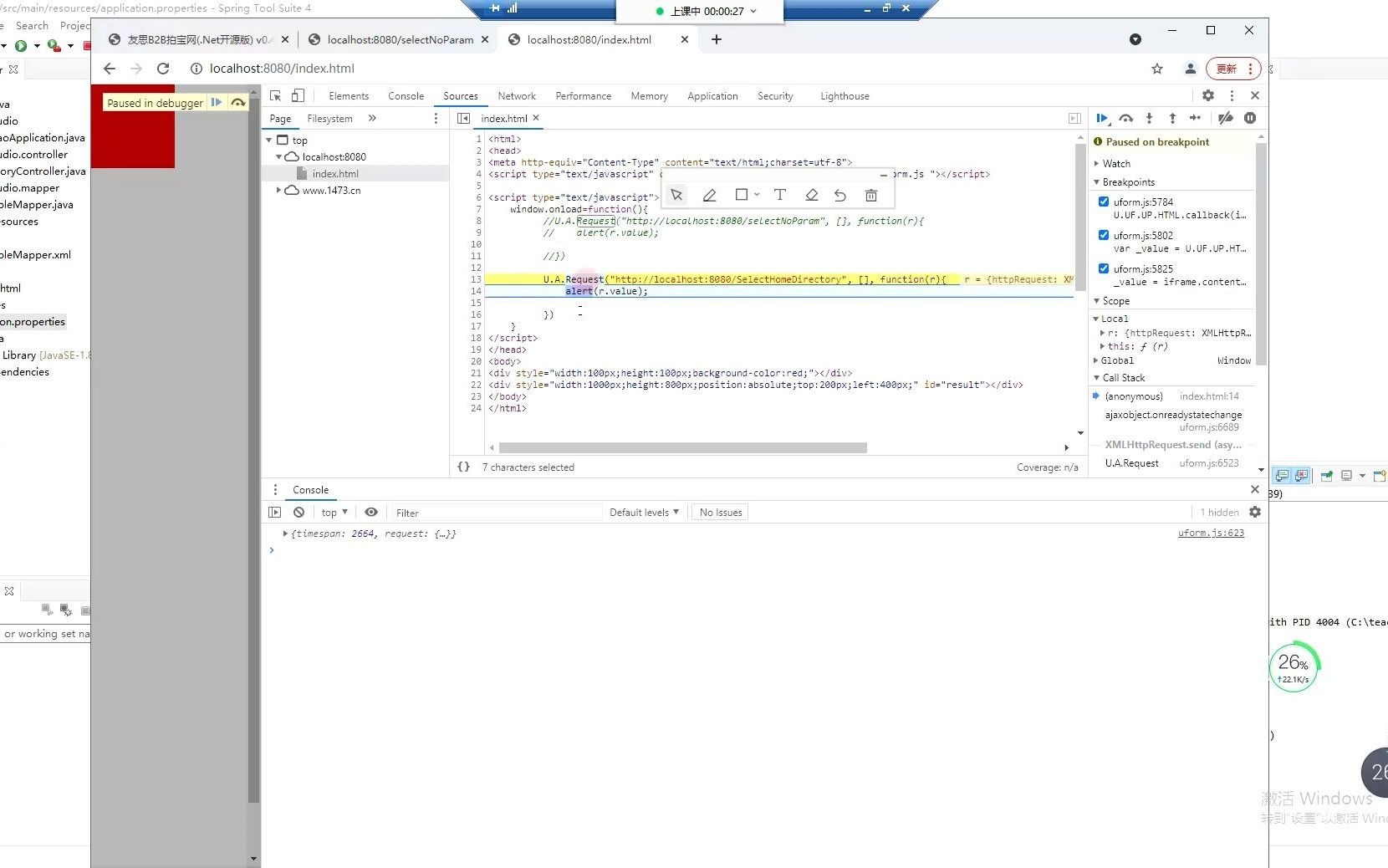Click the Step icon in debugger toolbar
This screenshot has height=868, width=1388.
(x=1196, y=119)
